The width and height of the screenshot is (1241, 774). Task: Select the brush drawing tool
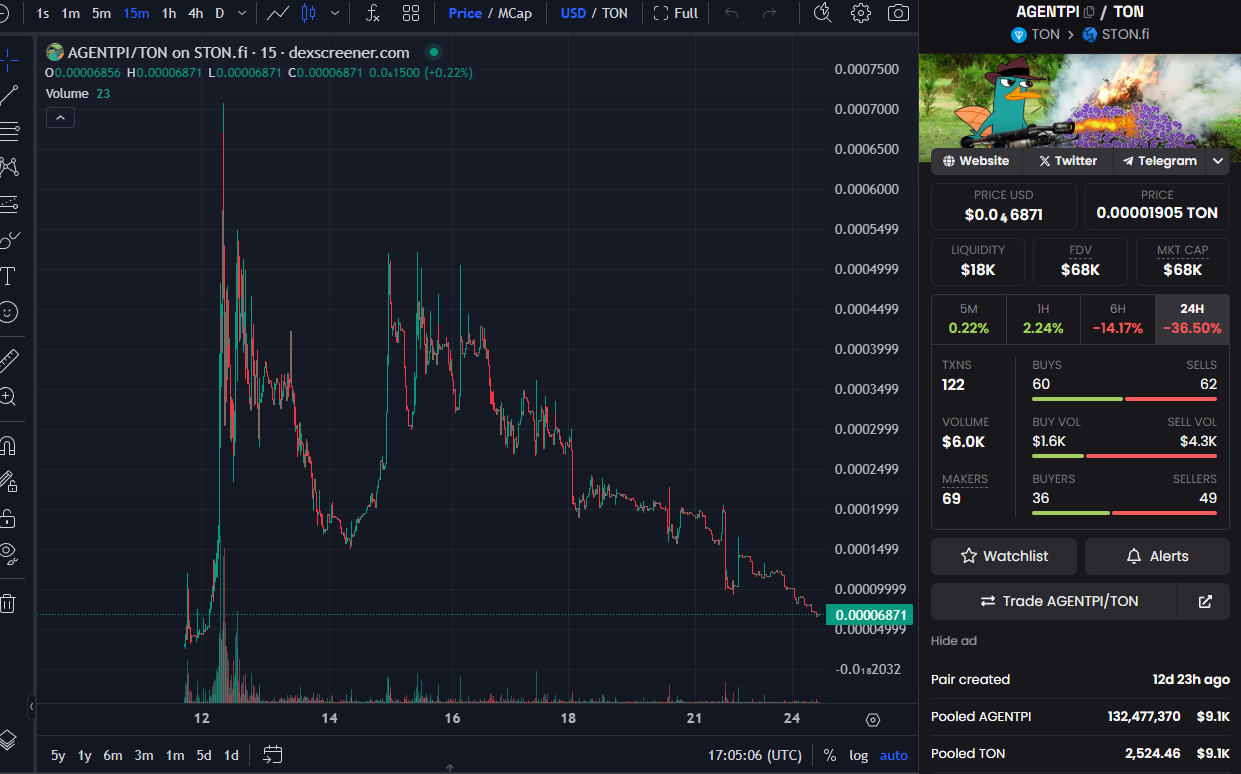8,240
